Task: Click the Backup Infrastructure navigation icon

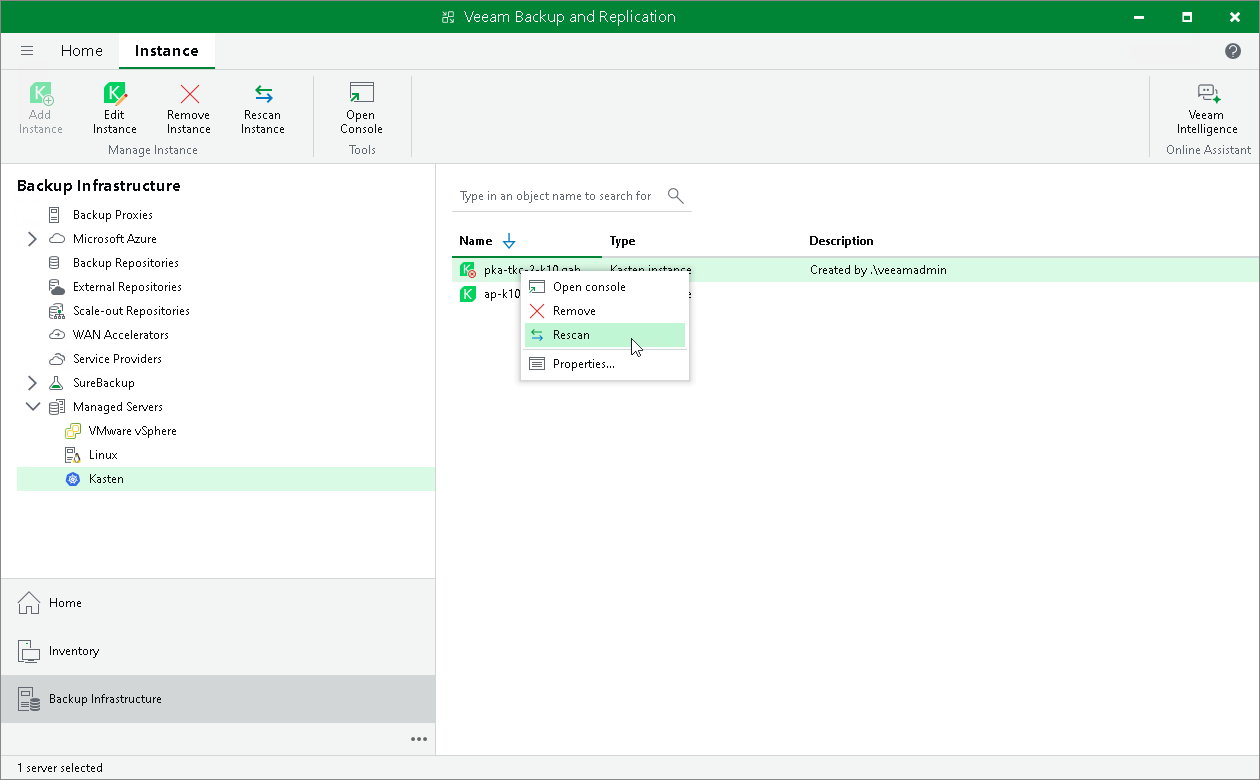Action: point(28,699)
